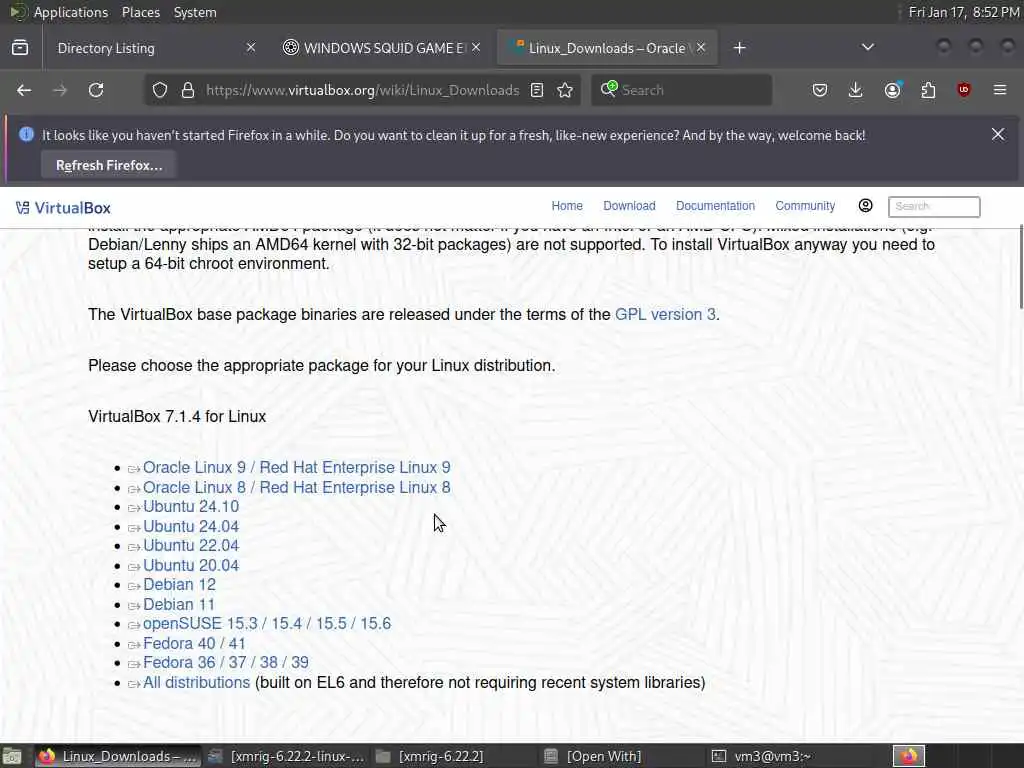Reload the current page
This screenshot has width=1024, height=768.
(x=96, y=90)
